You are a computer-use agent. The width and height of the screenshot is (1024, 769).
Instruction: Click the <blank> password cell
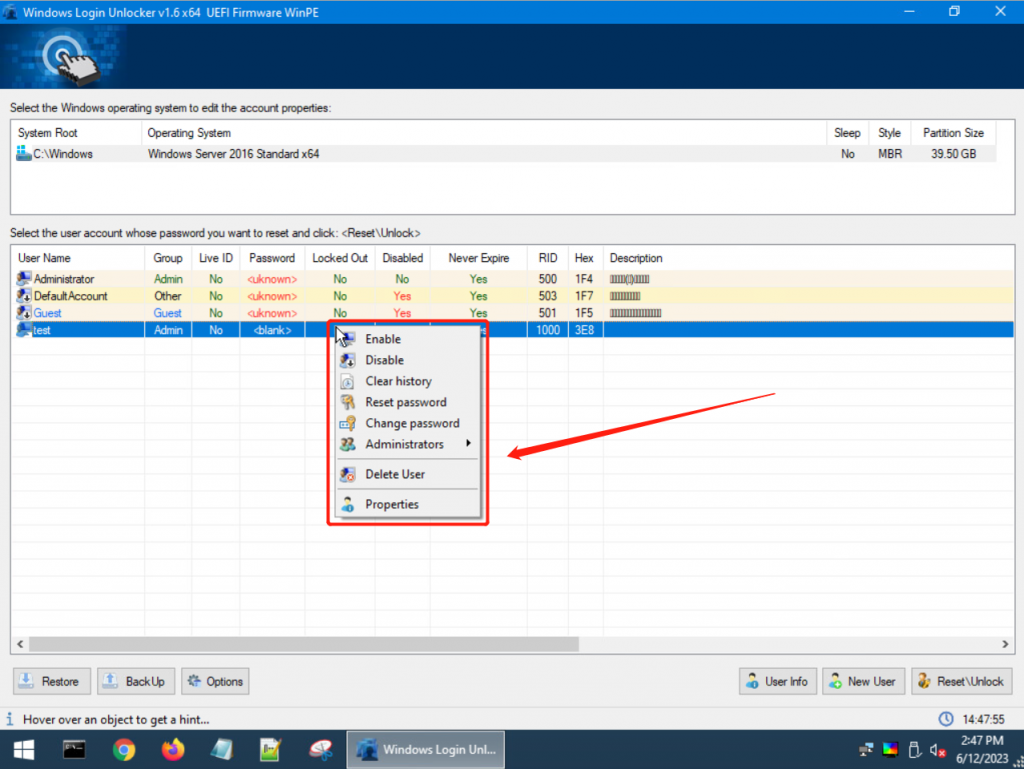272,330
